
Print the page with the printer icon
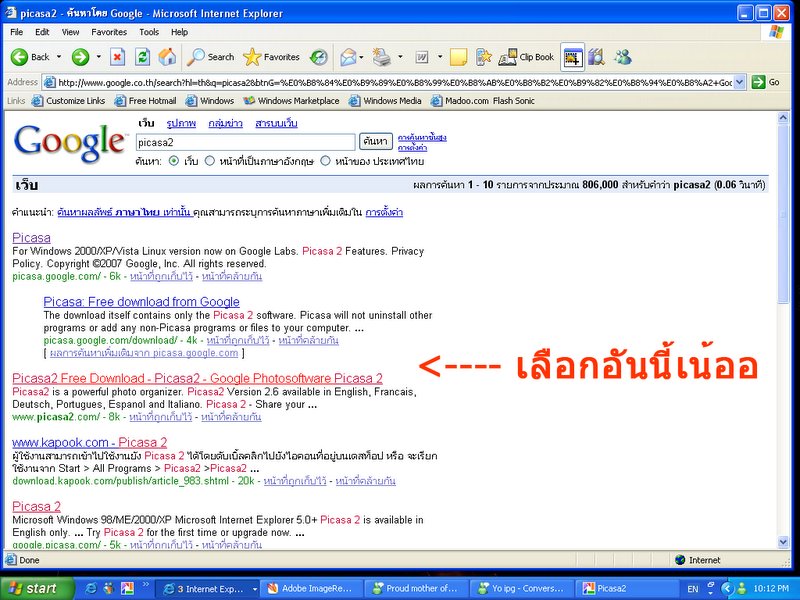(x=381, y=57)
